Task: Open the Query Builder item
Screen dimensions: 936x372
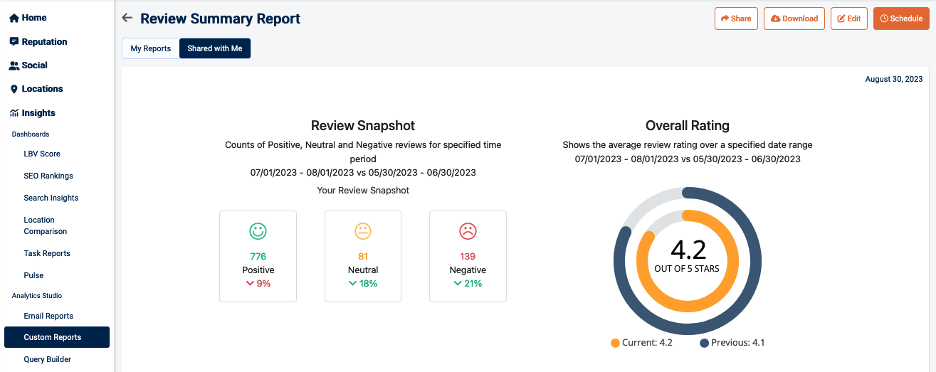Action: pos(48,359)
